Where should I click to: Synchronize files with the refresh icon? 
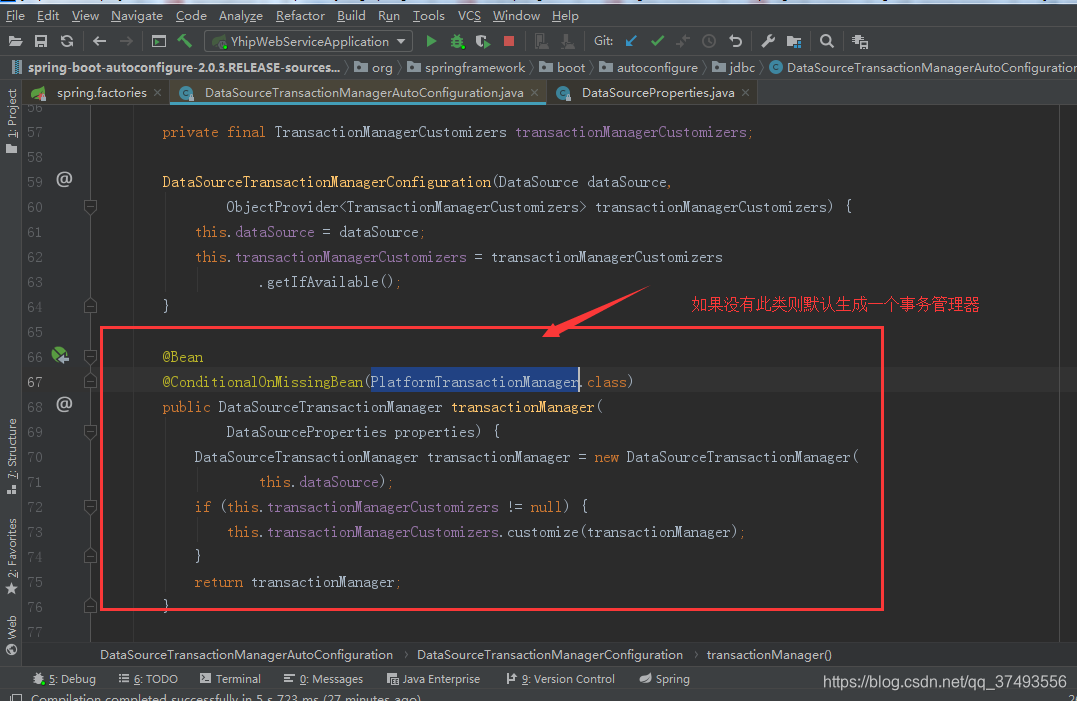(67, 41)
